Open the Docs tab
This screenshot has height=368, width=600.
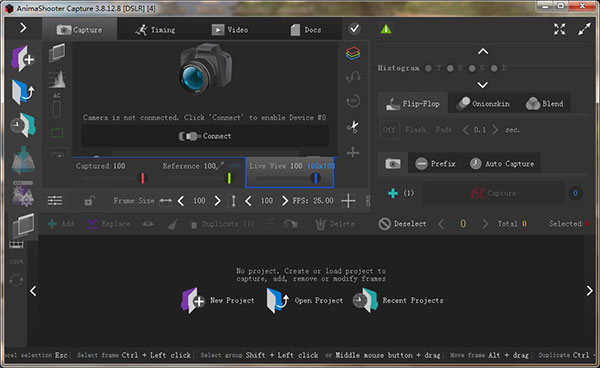(306, 29)
